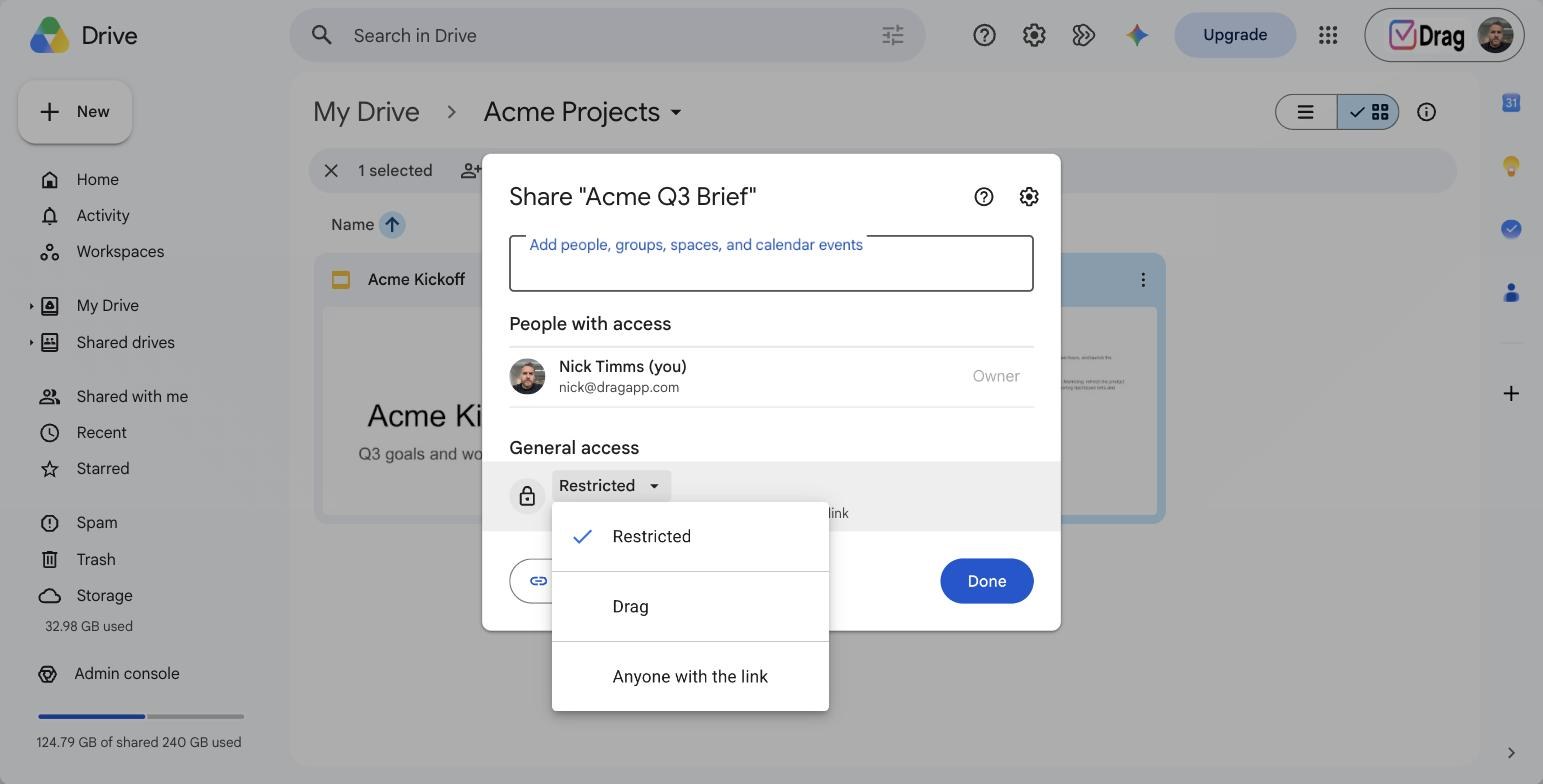
Task: Open share settings gear in dialog
Action: pos(1029,197)
